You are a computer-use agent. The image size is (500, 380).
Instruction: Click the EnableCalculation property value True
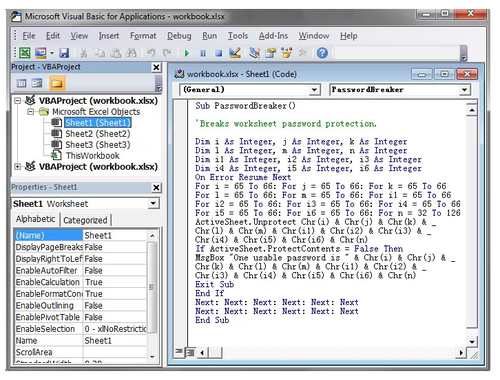(115, 282)
